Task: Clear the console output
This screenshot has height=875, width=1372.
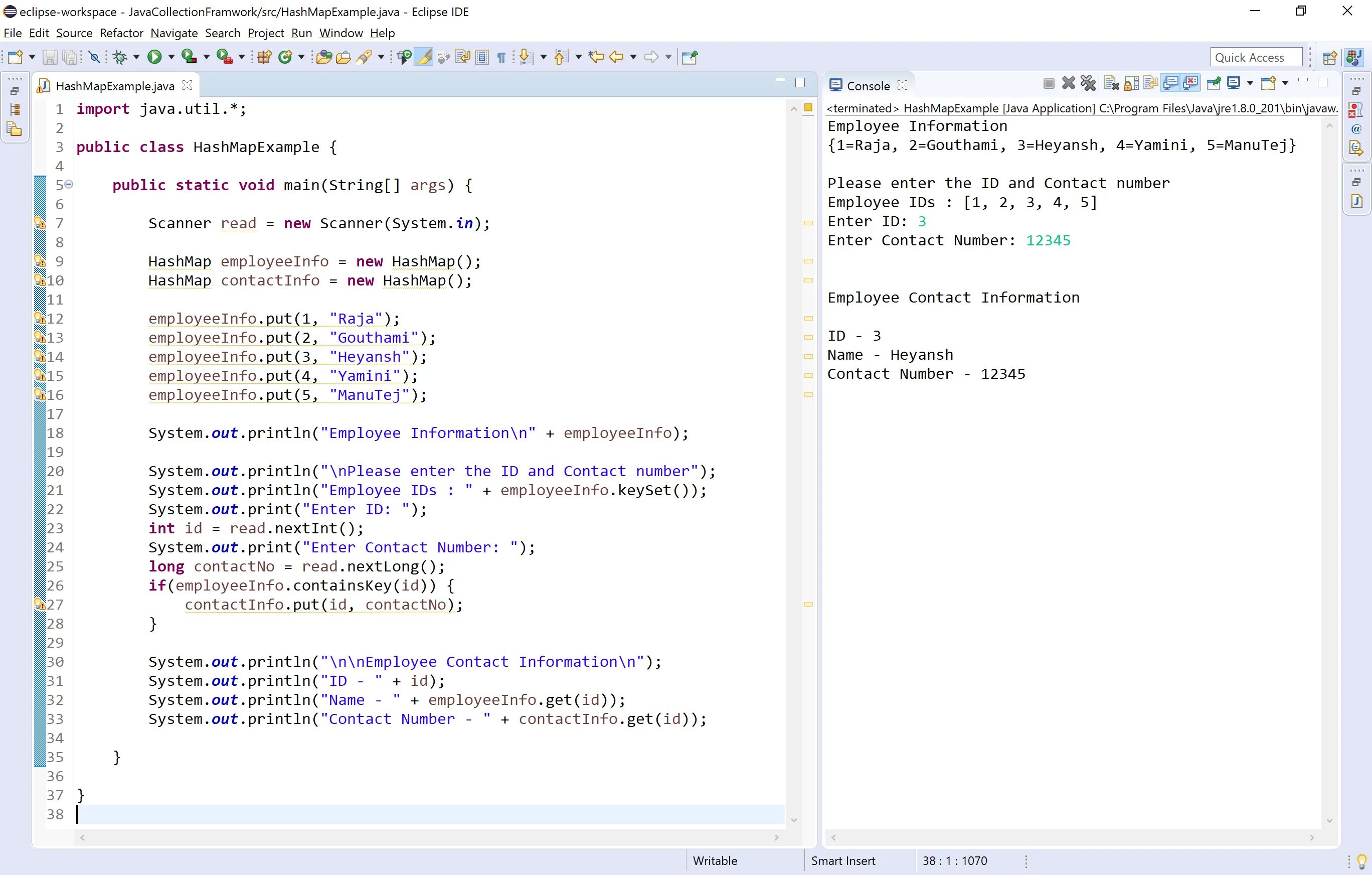Action: point(1111,84)
